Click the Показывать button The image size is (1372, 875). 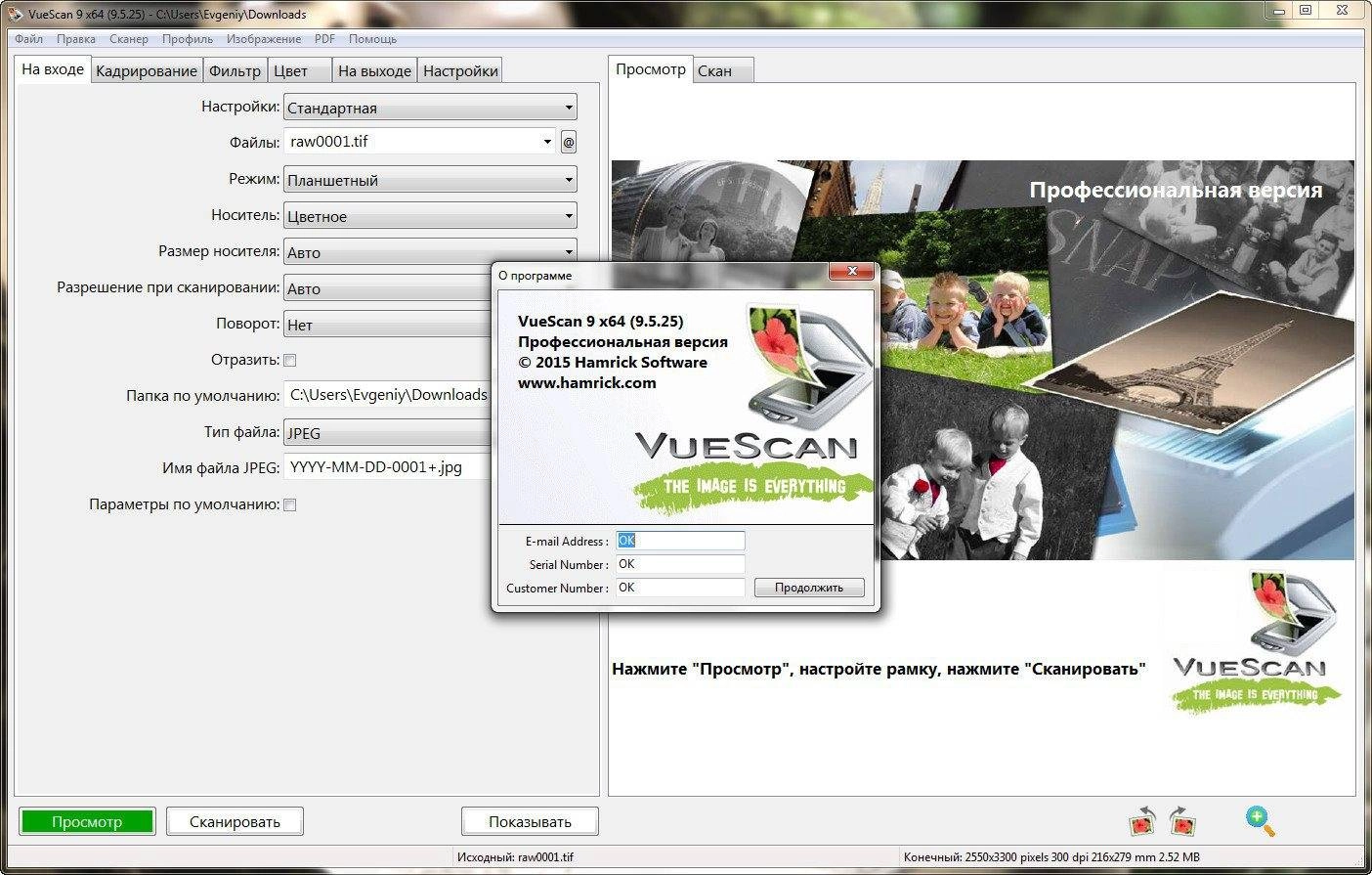point(530,821)
